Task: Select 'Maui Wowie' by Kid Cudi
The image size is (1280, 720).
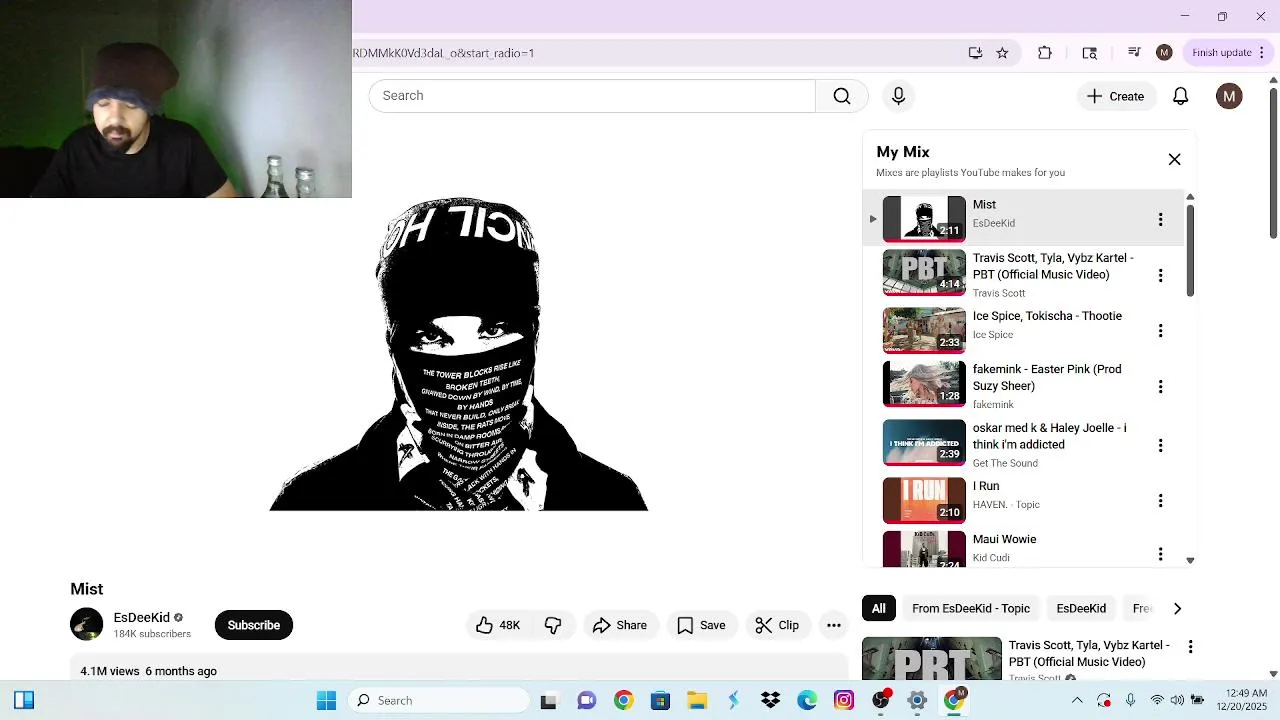Action: coord(1004,539)
